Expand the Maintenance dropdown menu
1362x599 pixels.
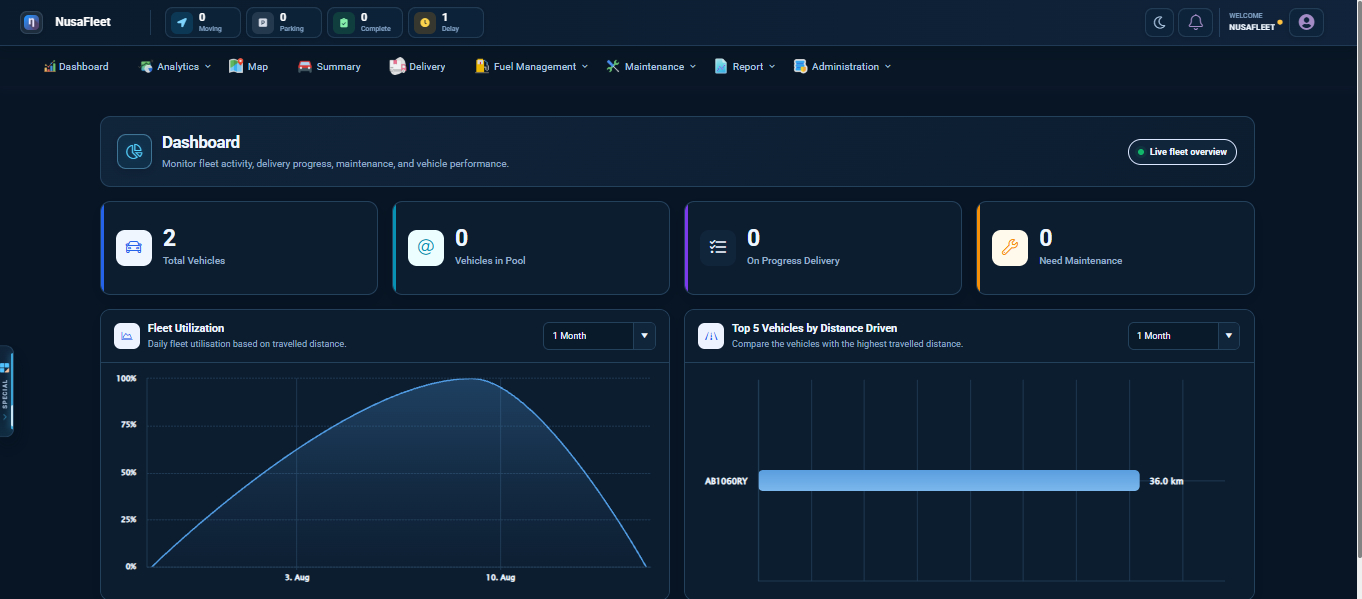tap(650, 66)
